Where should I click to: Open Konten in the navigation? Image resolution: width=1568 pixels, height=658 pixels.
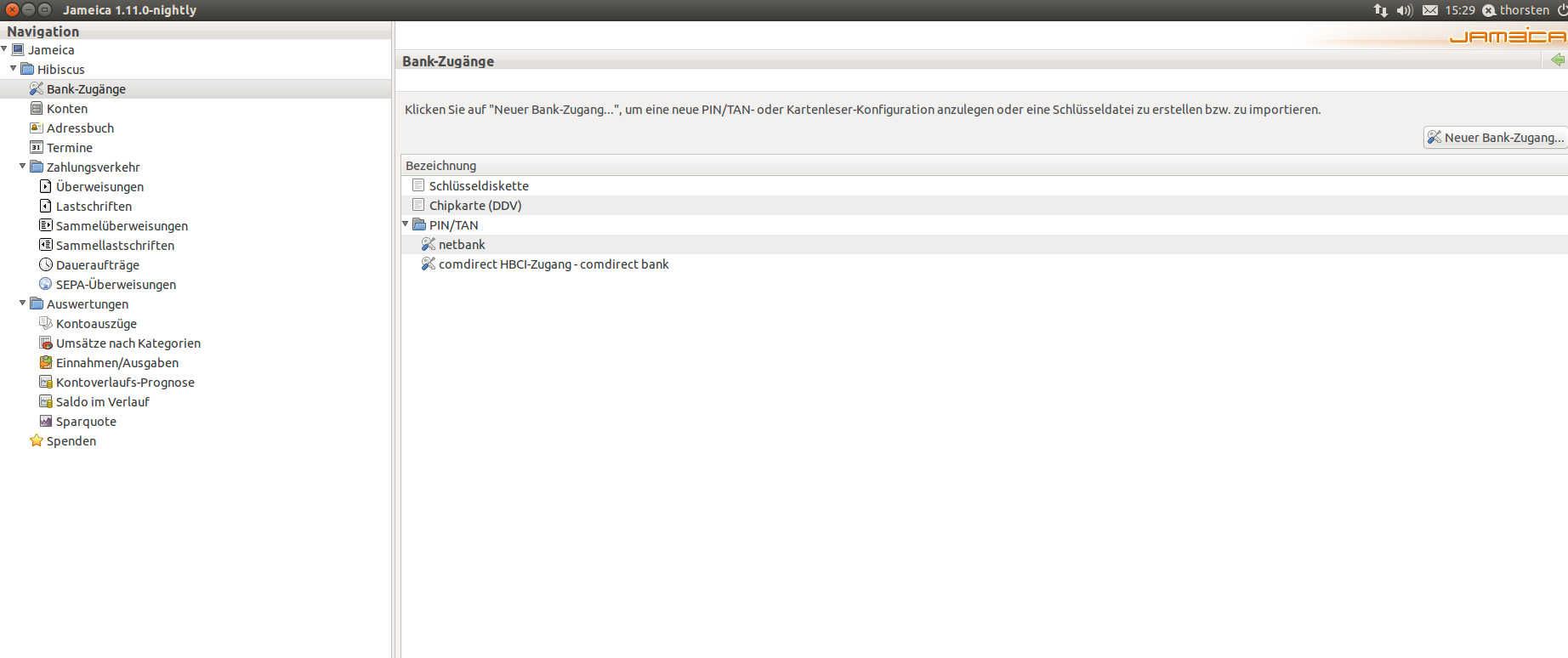tap(67, 108)
